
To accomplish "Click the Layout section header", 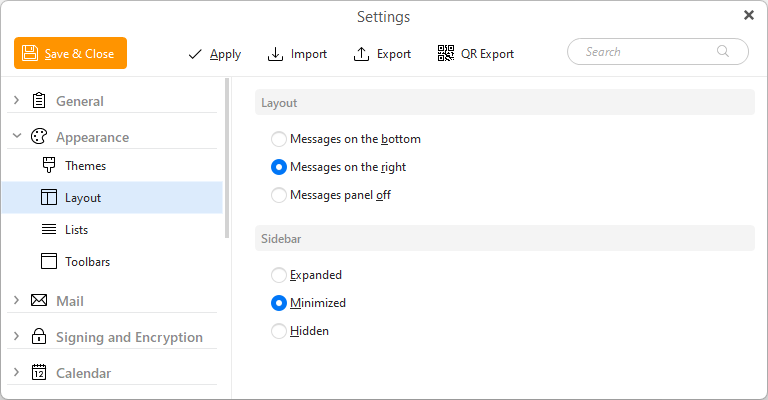I will [504, 102].
